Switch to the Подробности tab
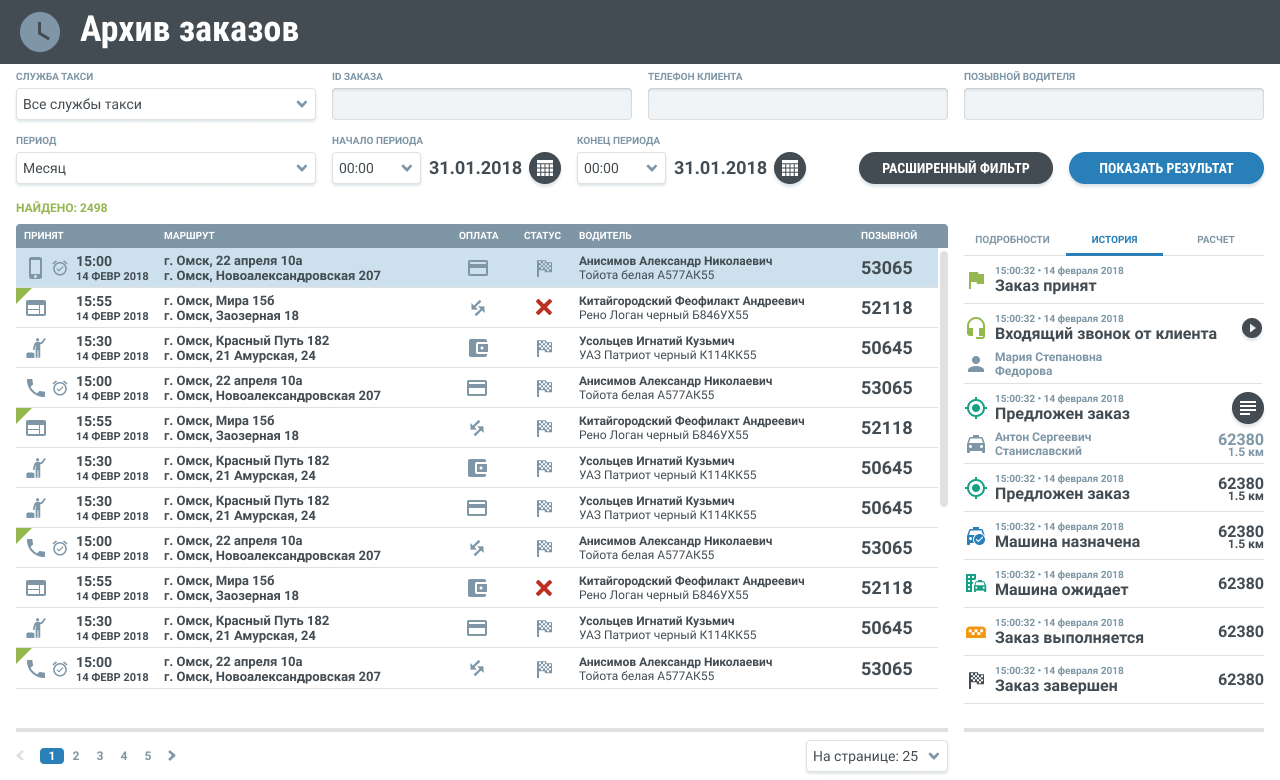This screenshot has height=780, width=1280. (1012, 240)
